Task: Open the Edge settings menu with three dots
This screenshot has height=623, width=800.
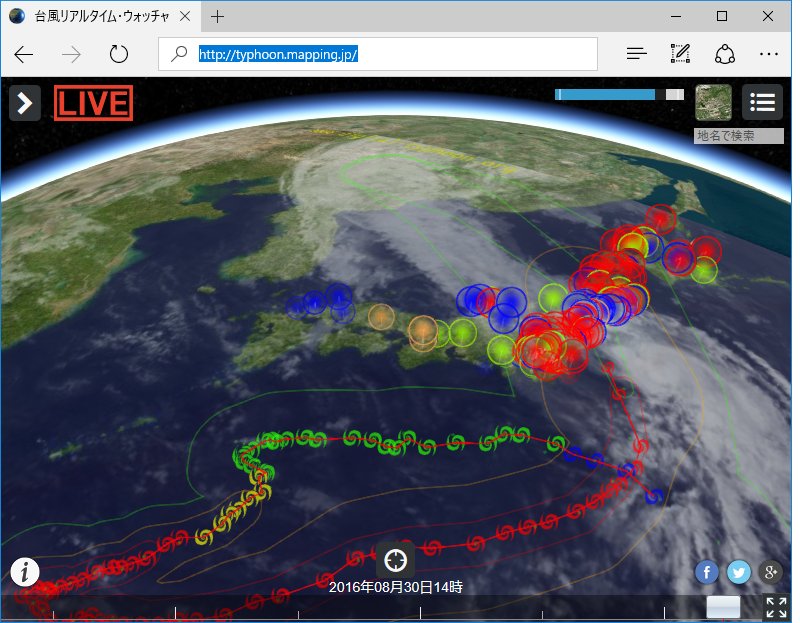Action: pos(769,53)
